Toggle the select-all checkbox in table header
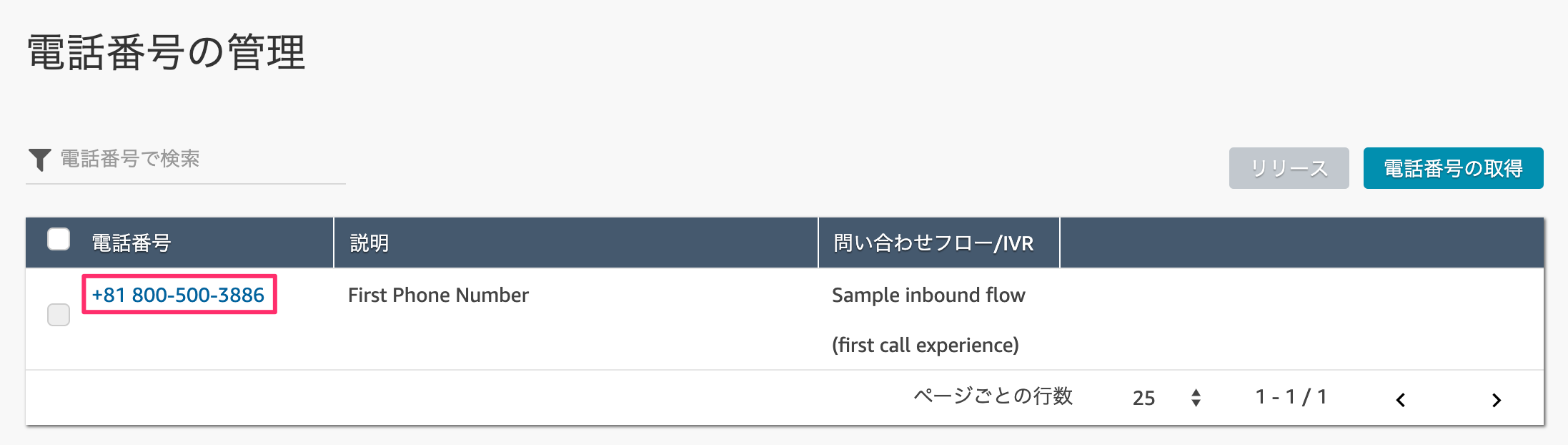This screenshot has height=445, width=1568. (x=59, y=239)
